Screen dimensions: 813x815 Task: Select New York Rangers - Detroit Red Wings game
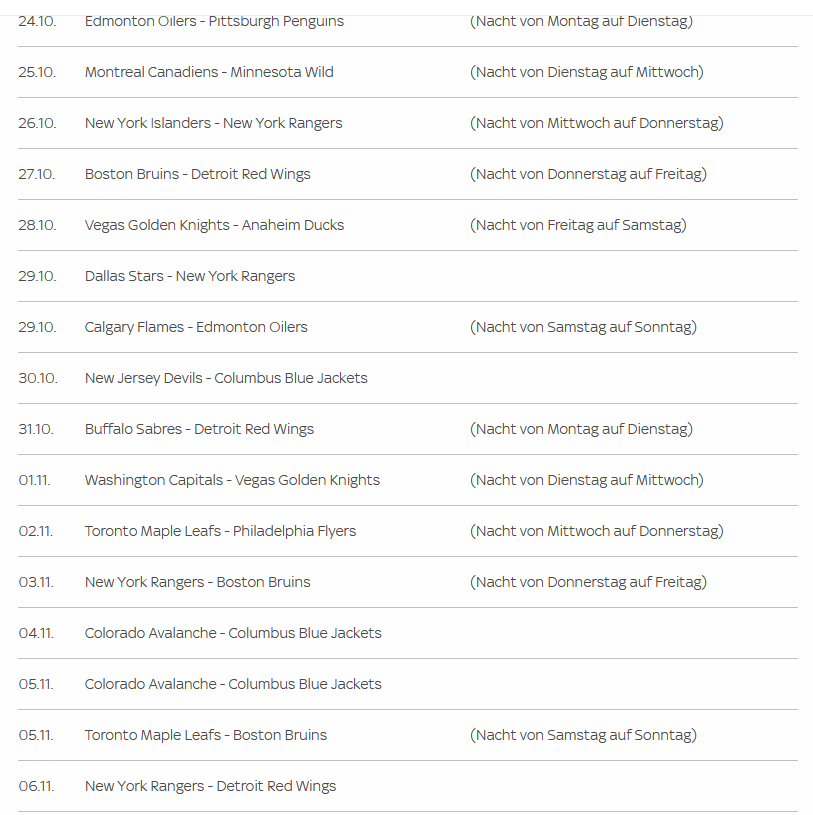pyautogui.click(x=210, y=786)
